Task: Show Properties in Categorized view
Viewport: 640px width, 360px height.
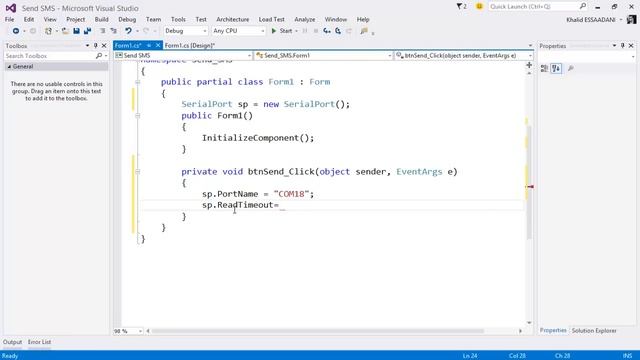Action: click(x=544, y=69)
